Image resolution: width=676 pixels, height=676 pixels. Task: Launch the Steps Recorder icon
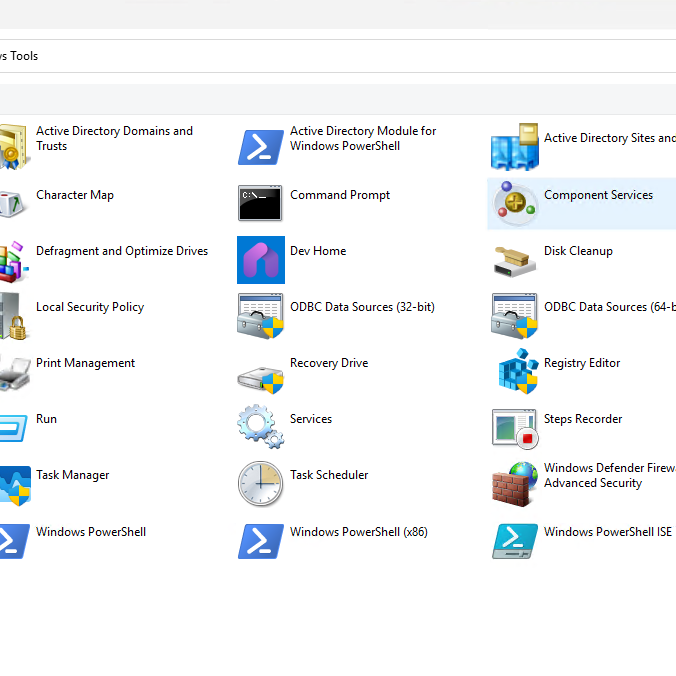click(x=515, y=429)
